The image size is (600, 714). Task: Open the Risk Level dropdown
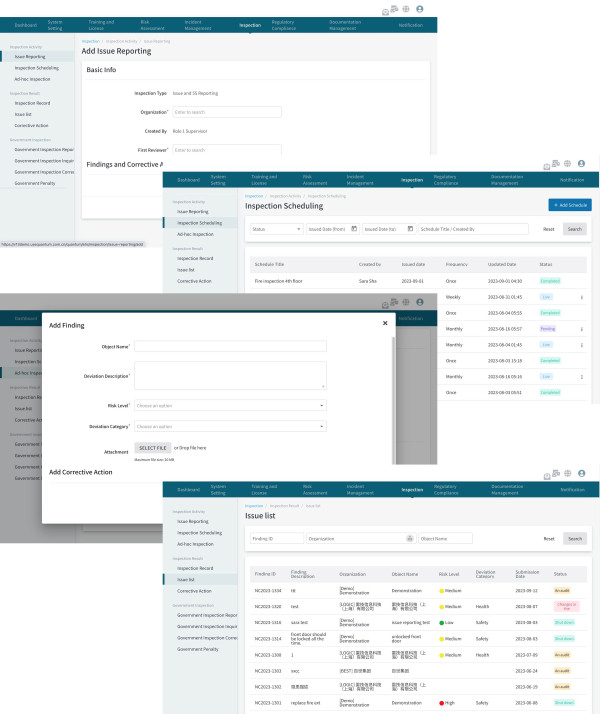[230, 406]
